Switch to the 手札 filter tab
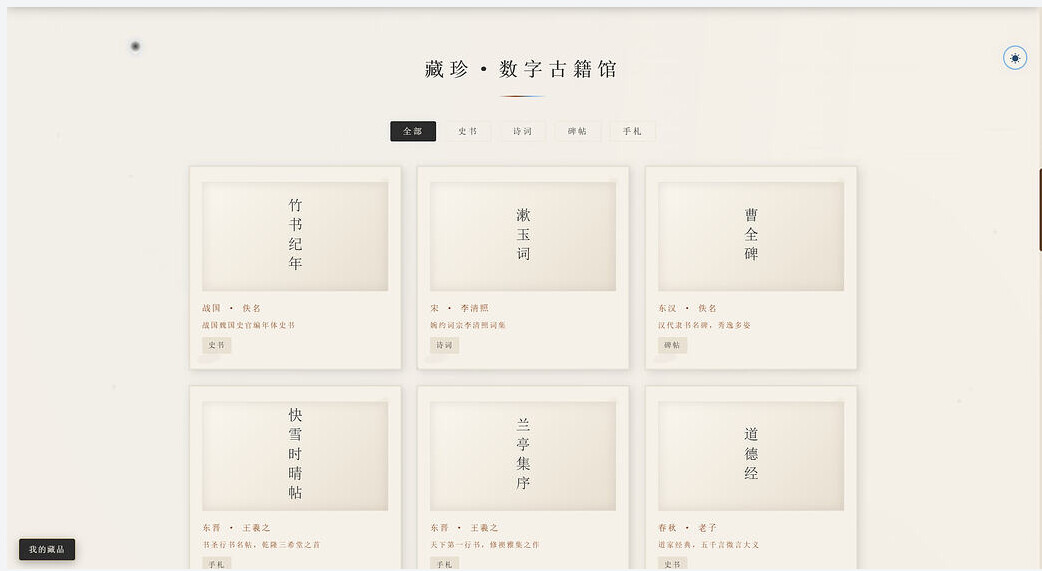The height and width of the screenshot is (571, 1042). (633, 131)
